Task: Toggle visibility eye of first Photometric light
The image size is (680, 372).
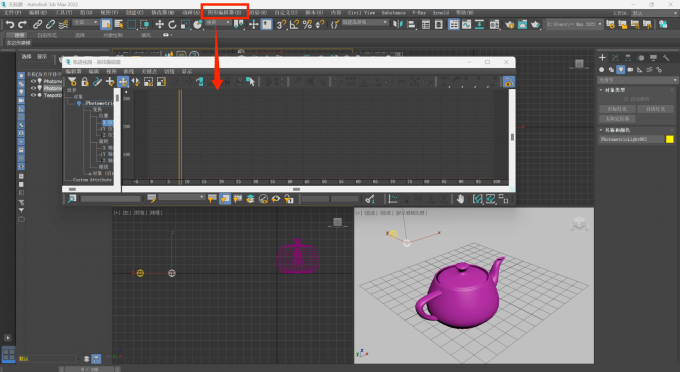Action: pos(33,81)
